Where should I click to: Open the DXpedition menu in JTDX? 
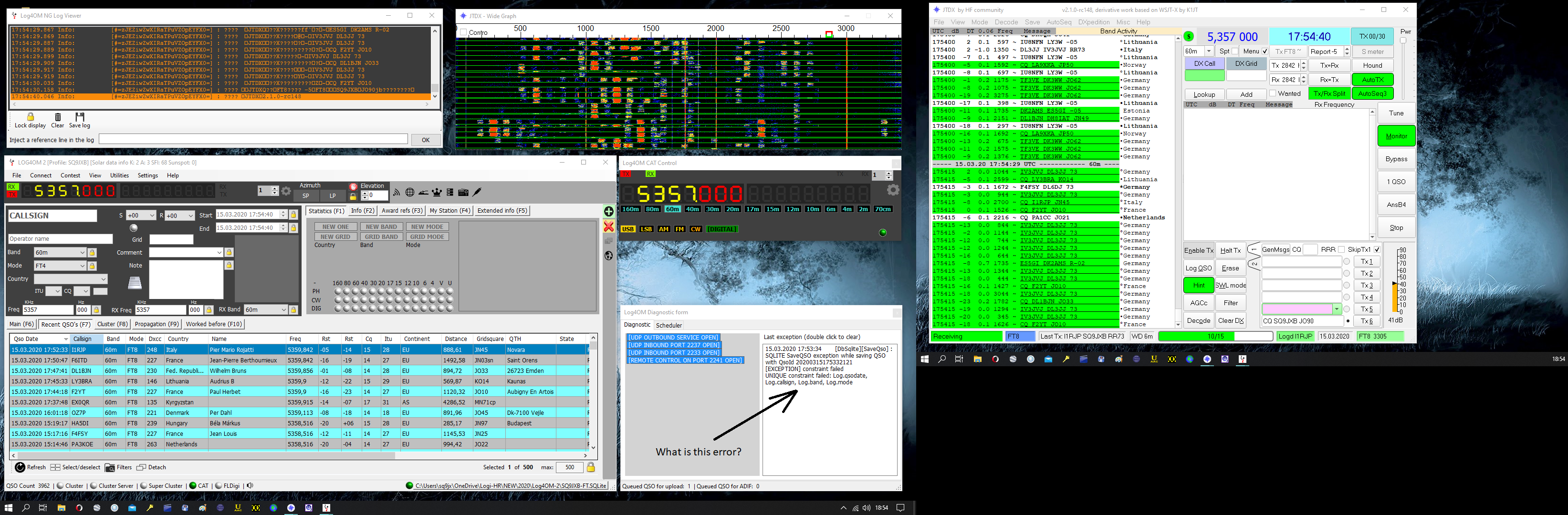click(1094, 22)
